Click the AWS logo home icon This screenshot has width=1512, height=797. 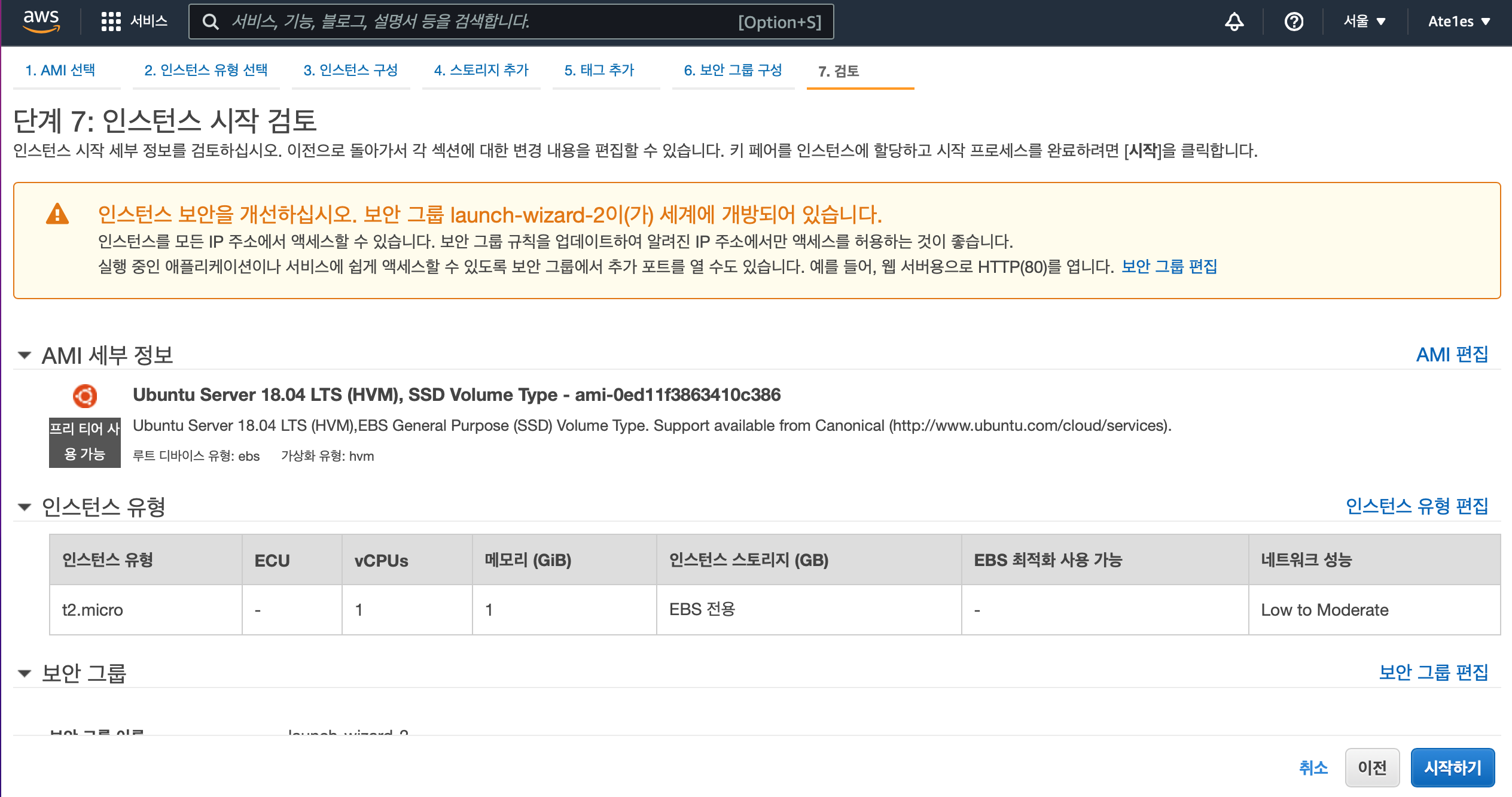click(x=41, y=22)
